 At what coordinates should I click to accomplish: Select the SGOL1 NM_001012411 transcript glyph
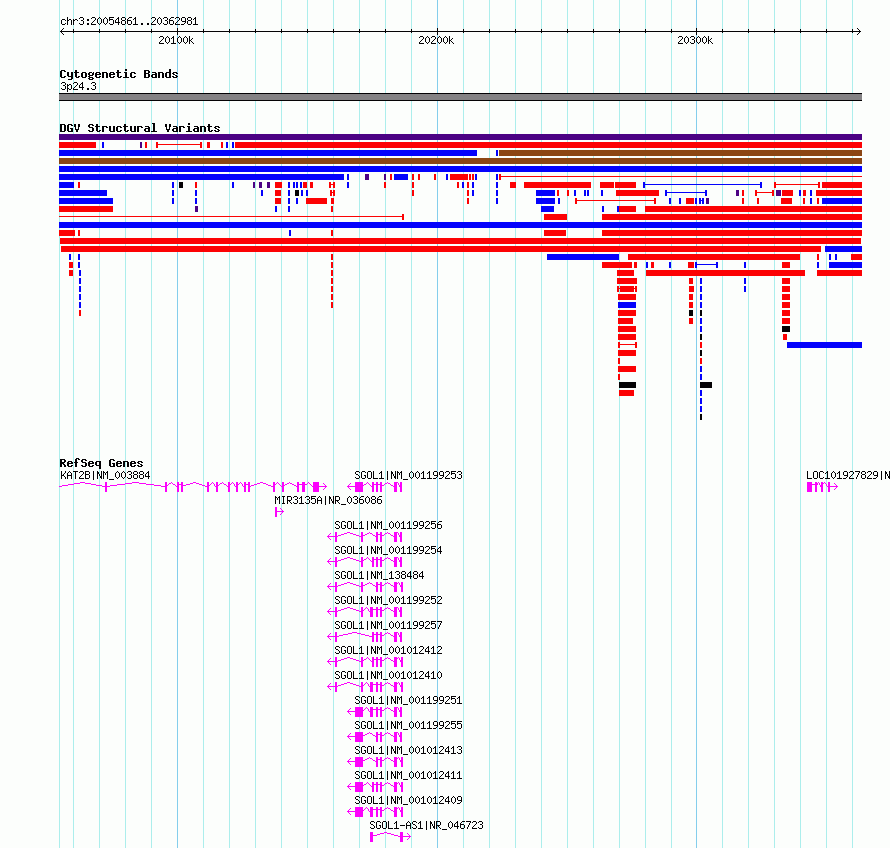point(375,787)
